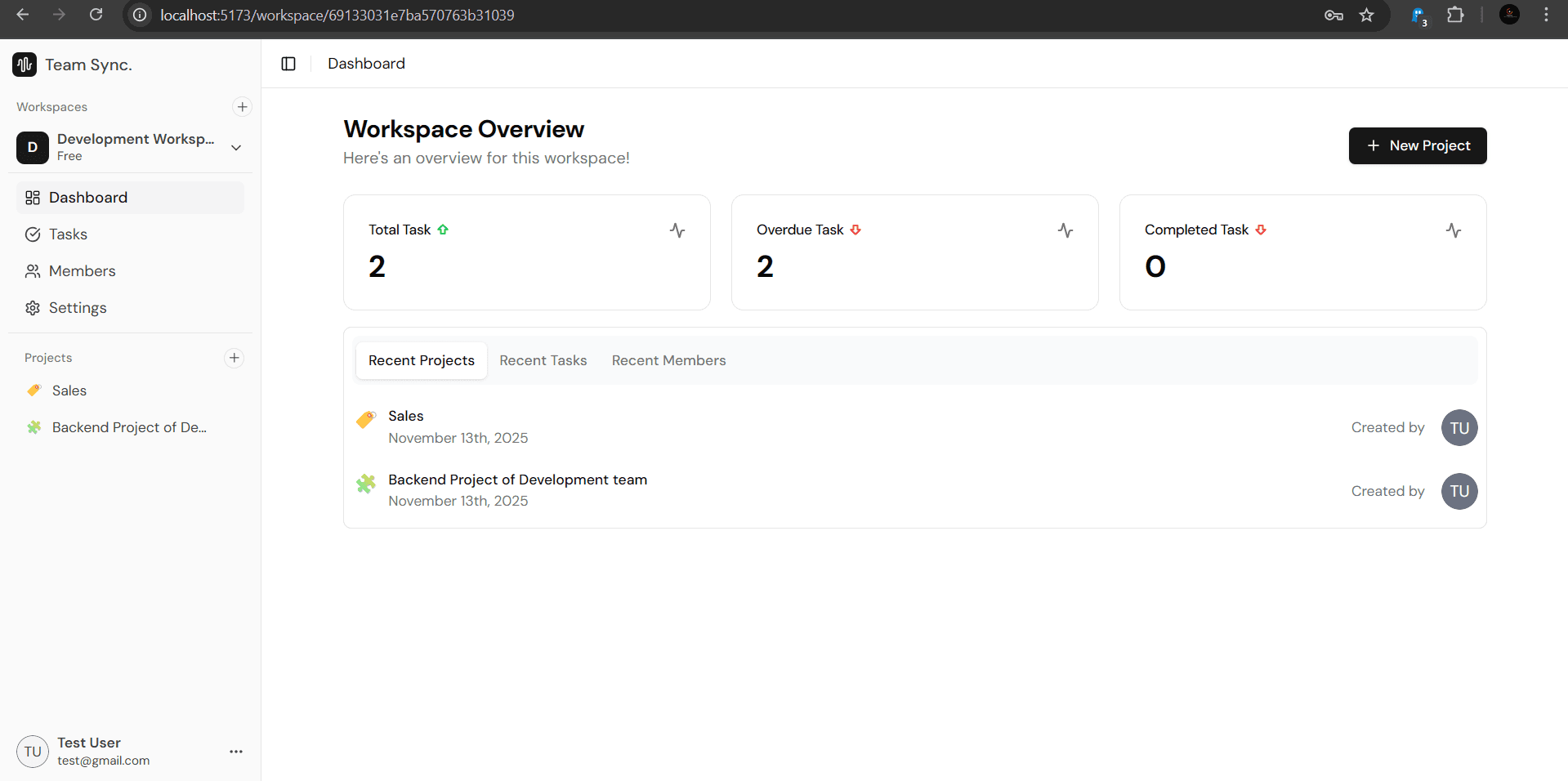Click the Workspace Overview heading

pos(464,129)
